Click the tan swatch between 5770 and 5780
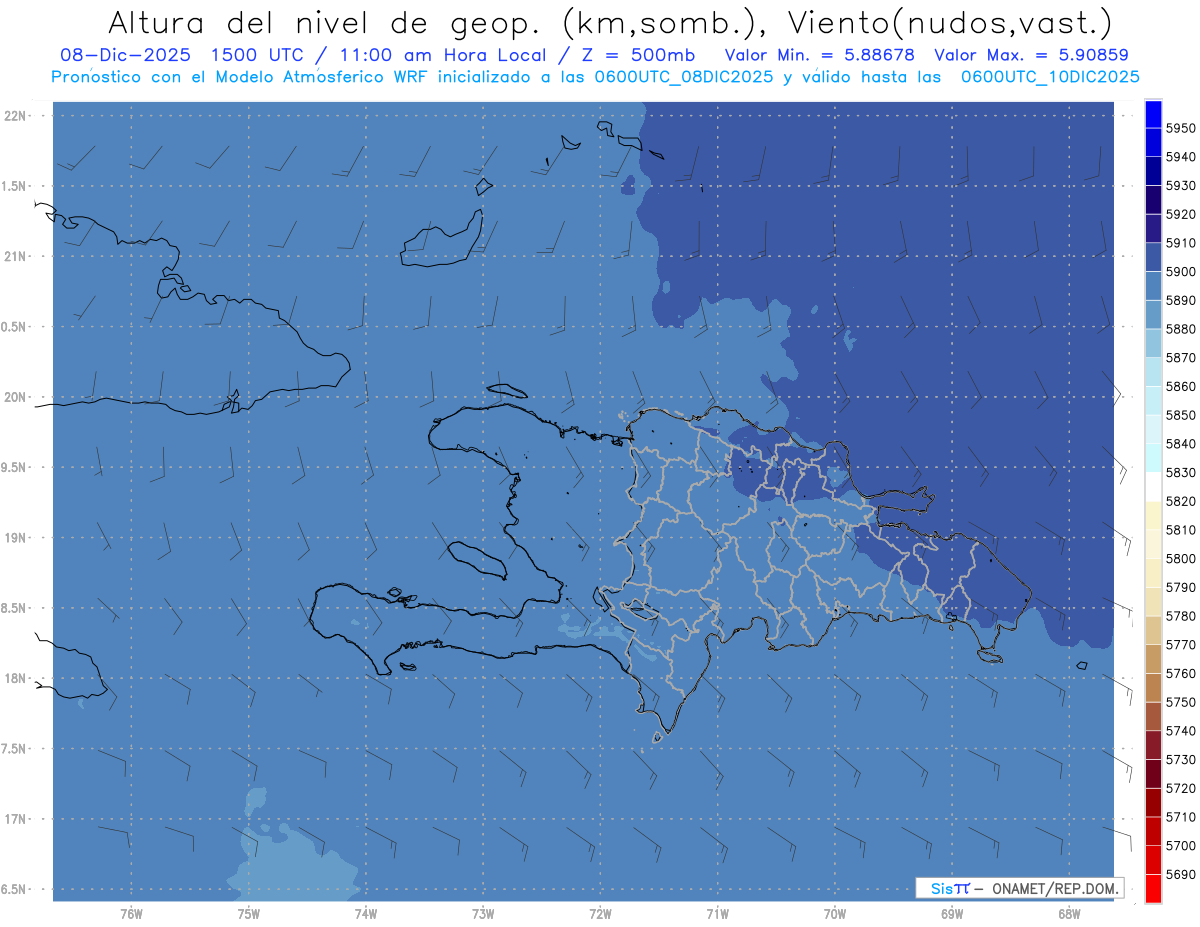The image size is (1200, 927). coord(1152,630)
